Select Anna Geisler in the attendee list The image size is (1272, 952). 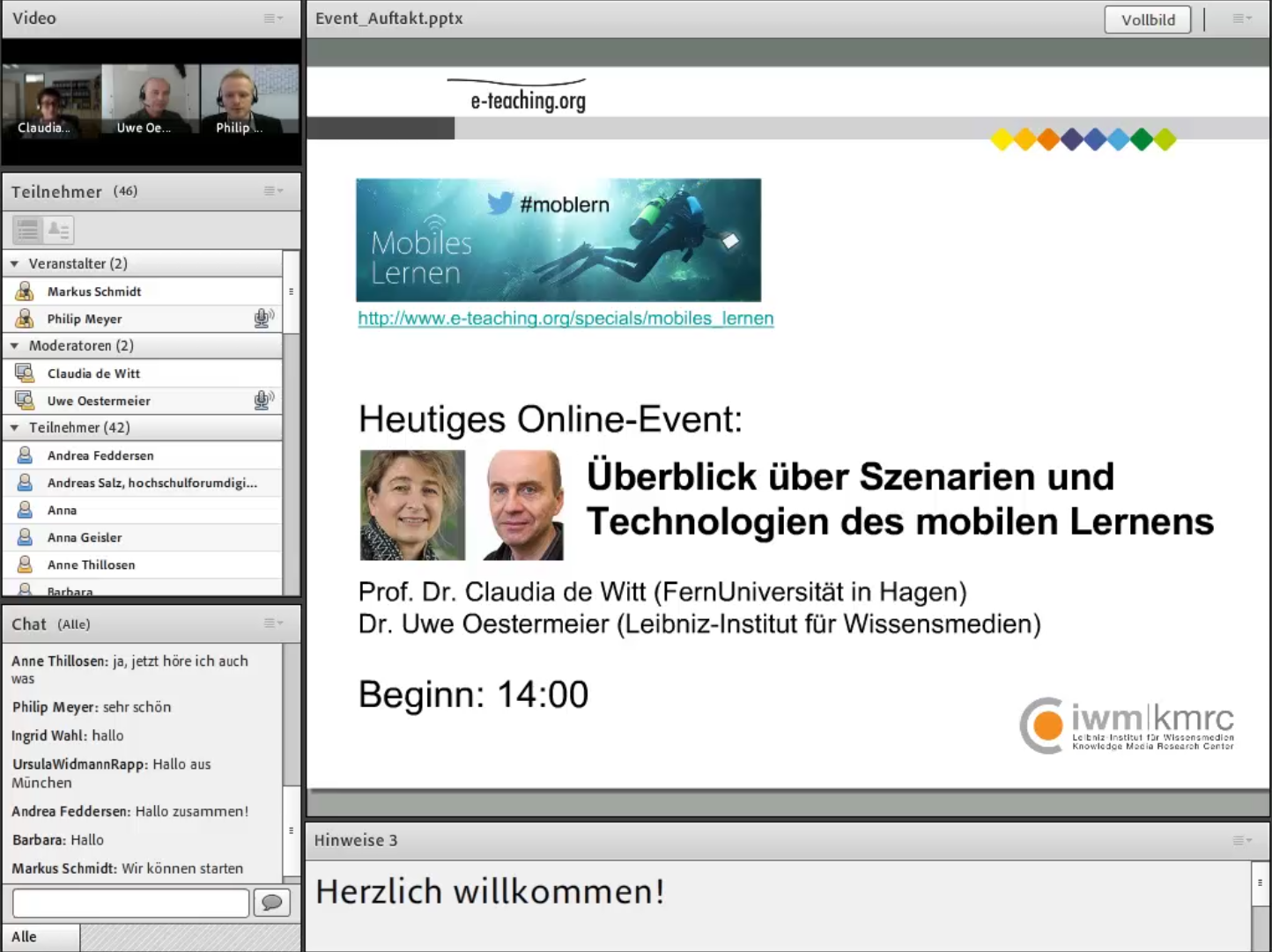(143, 537)
